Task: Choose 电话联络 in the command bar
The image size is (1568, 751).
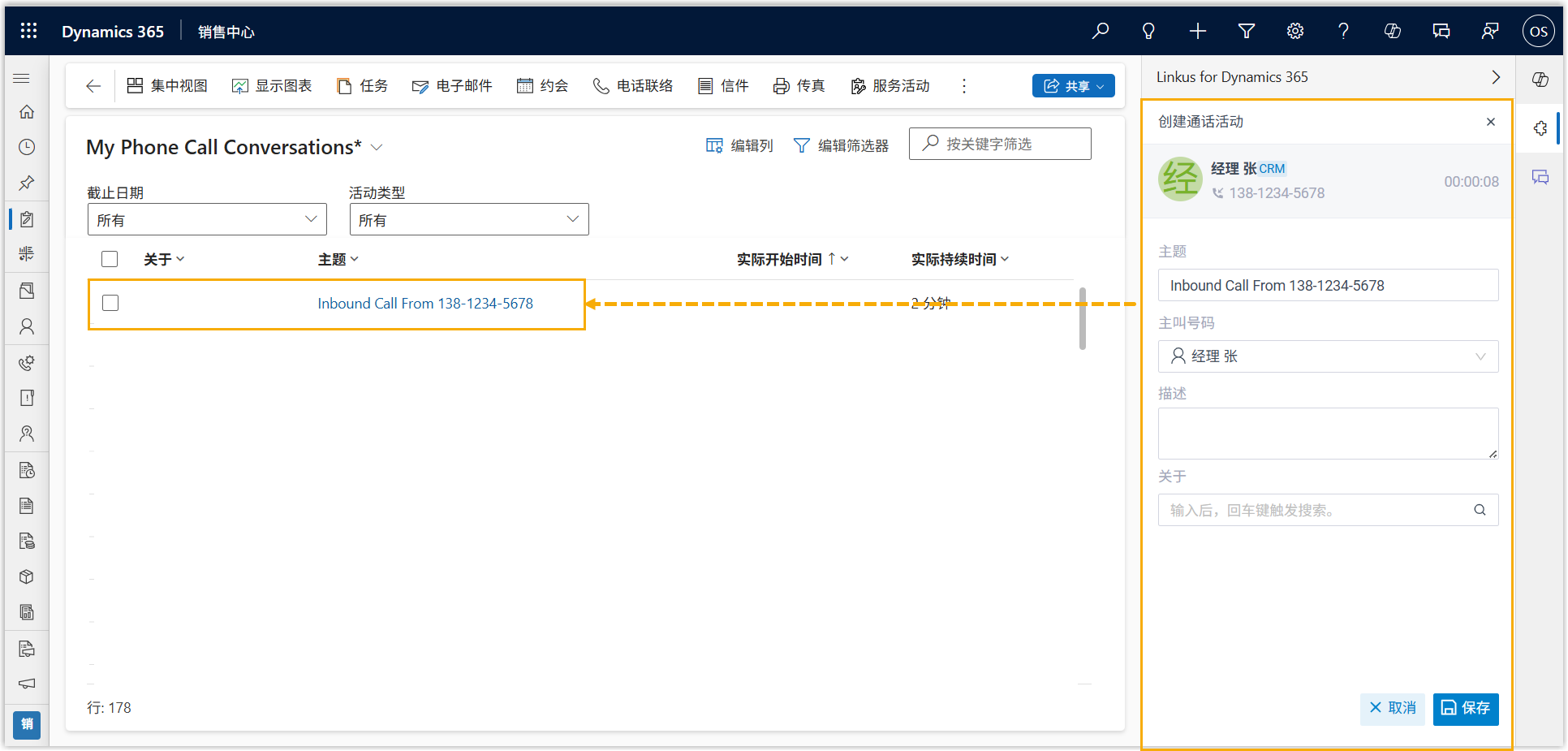Action: [x=633, y=86]
